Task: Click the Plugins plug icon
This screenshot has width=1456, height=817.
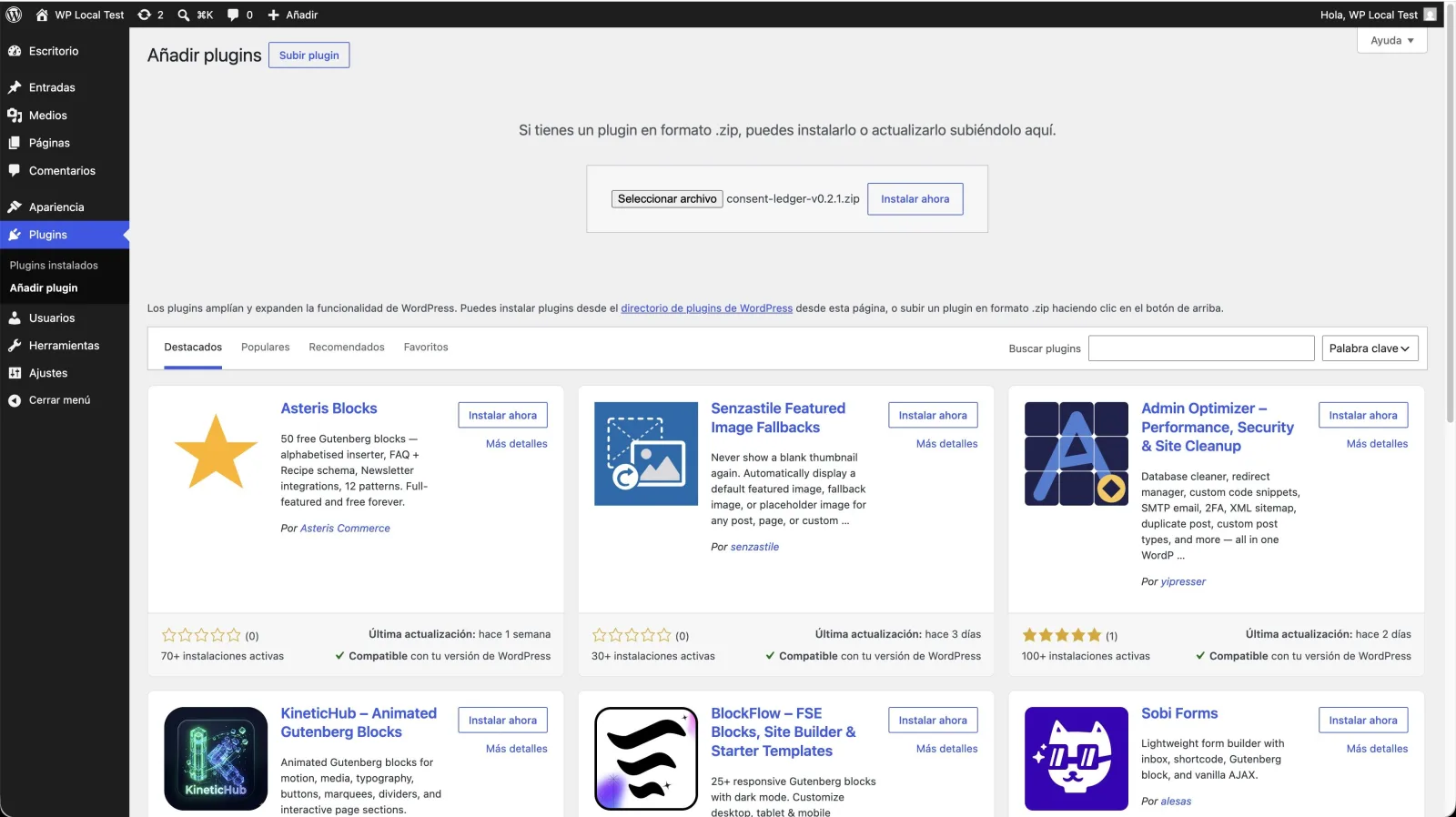Action: coord(15,235)
